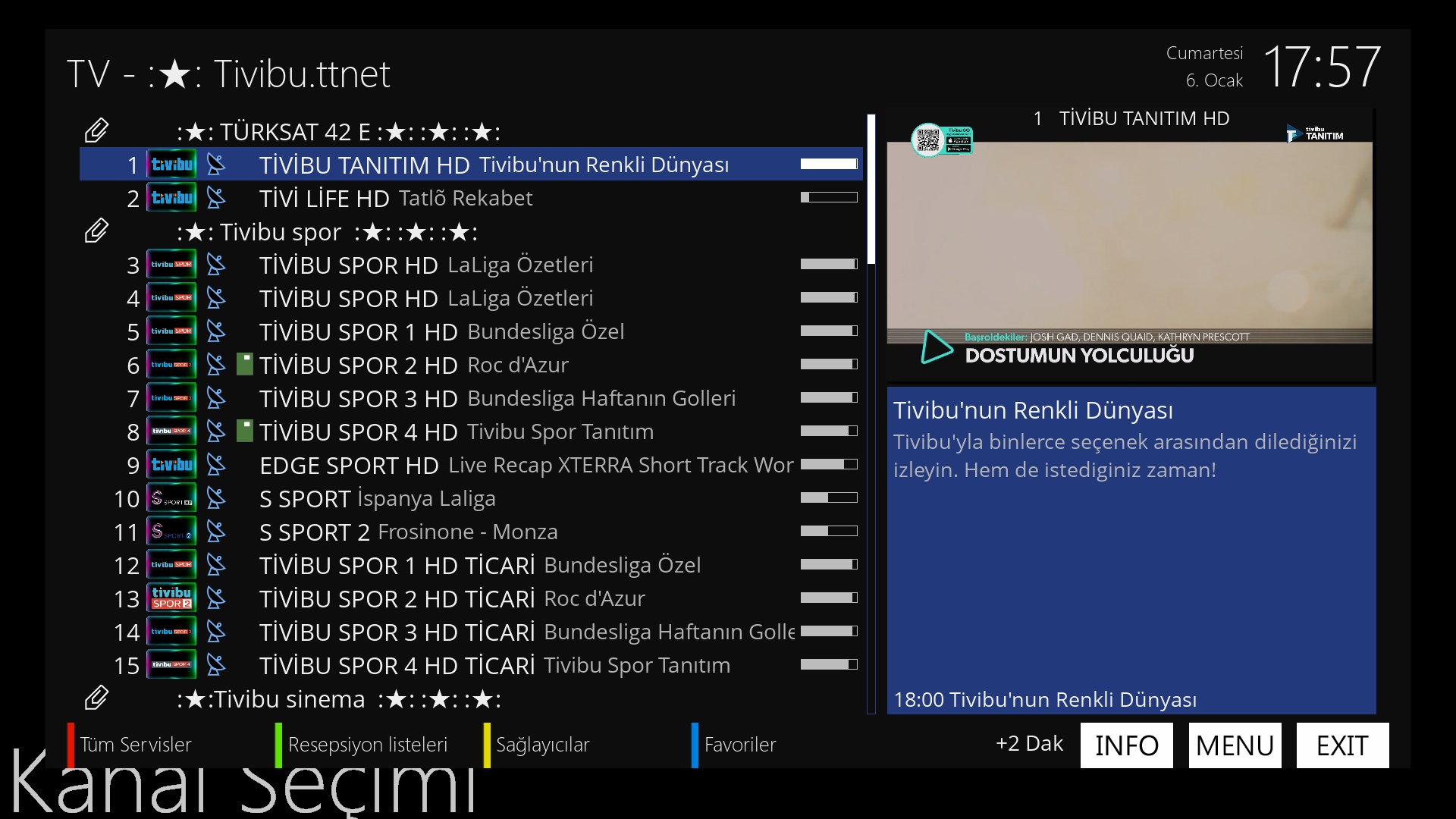Click the QR code in the preview window
Viewport: 1456px width, 819px height.
pyautogui.click(x=927, y=140)
